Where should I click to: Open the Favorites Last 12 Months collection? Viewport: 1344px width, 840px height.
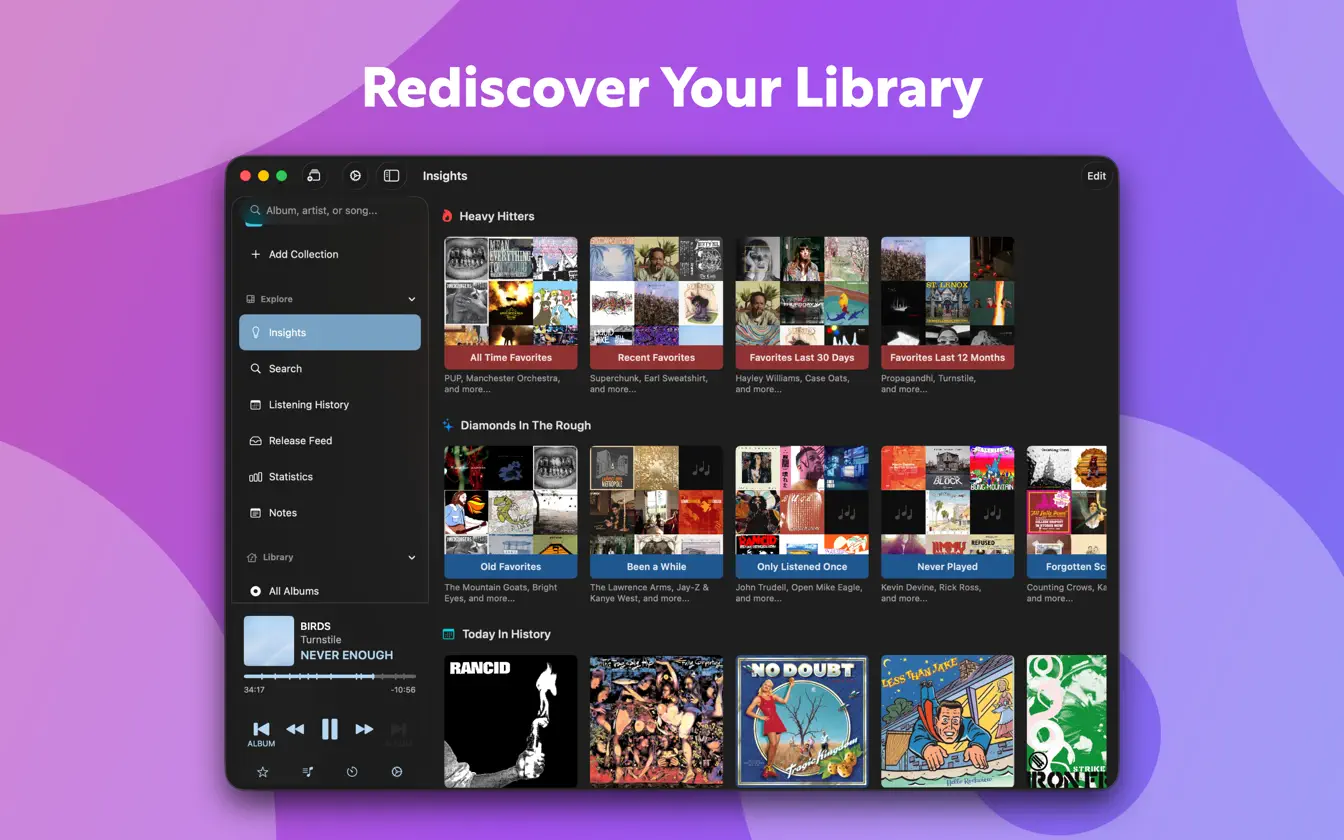[x=947, y=303]
